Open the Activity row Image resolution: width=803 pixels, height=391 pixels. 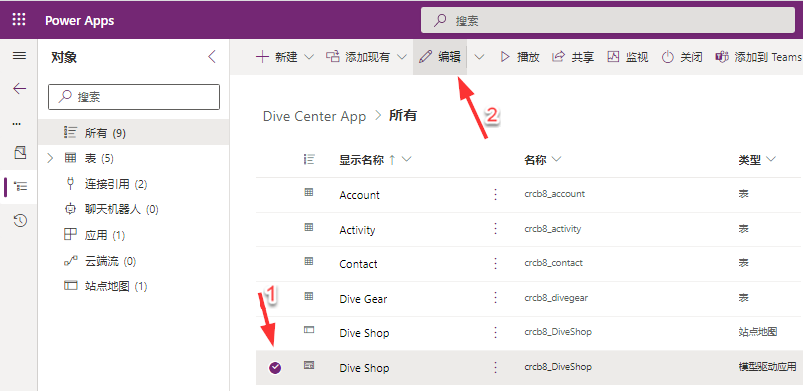[x=357, y=230]
